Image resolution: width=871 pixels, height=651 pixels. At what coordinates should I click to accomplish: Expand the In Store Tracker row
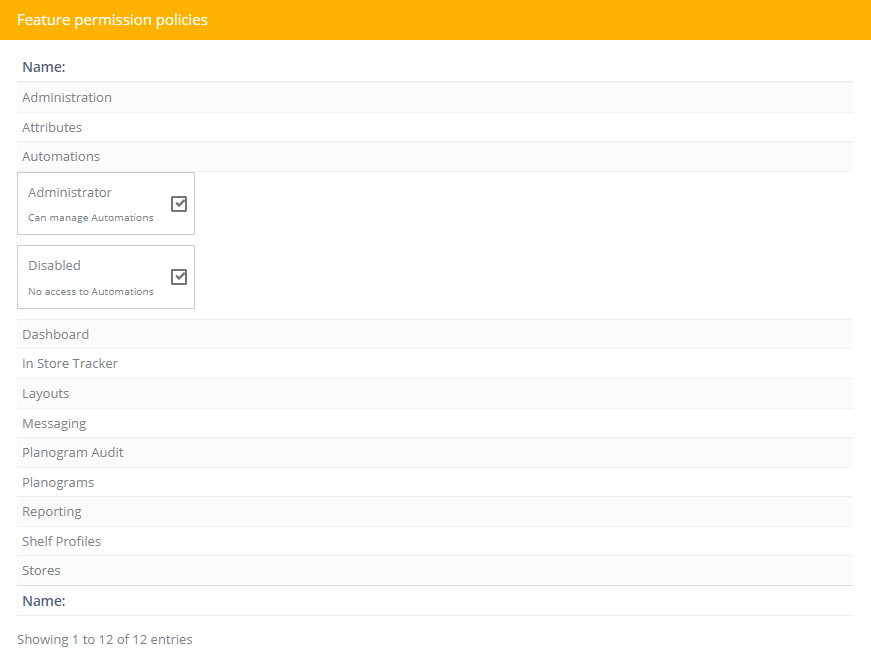[x=435, y=364]
